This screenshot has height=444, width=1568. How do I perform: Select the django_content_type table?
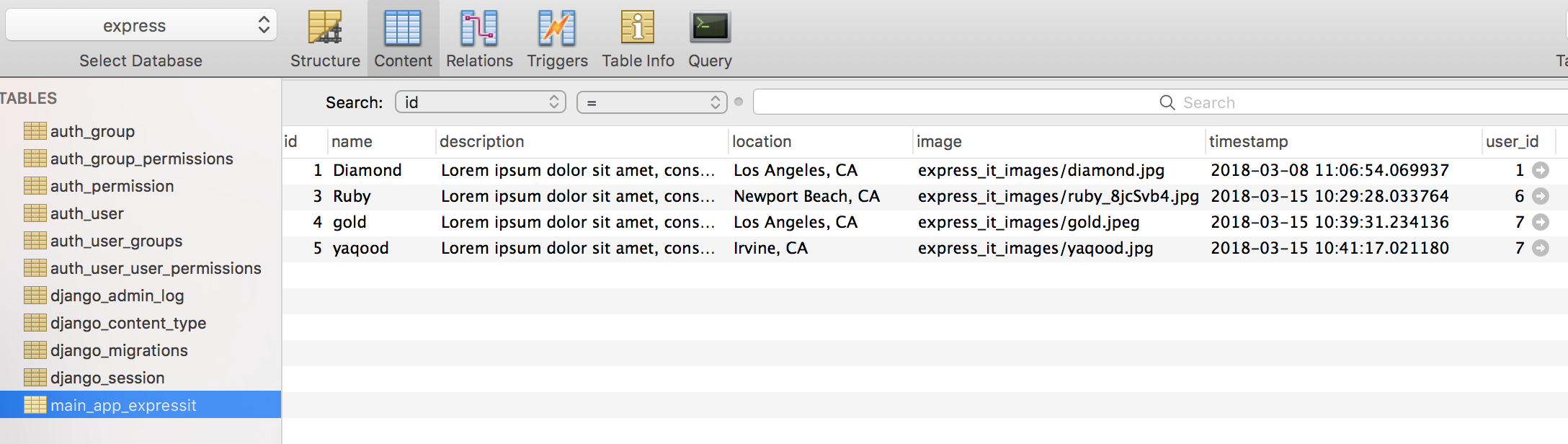[128, 323]
